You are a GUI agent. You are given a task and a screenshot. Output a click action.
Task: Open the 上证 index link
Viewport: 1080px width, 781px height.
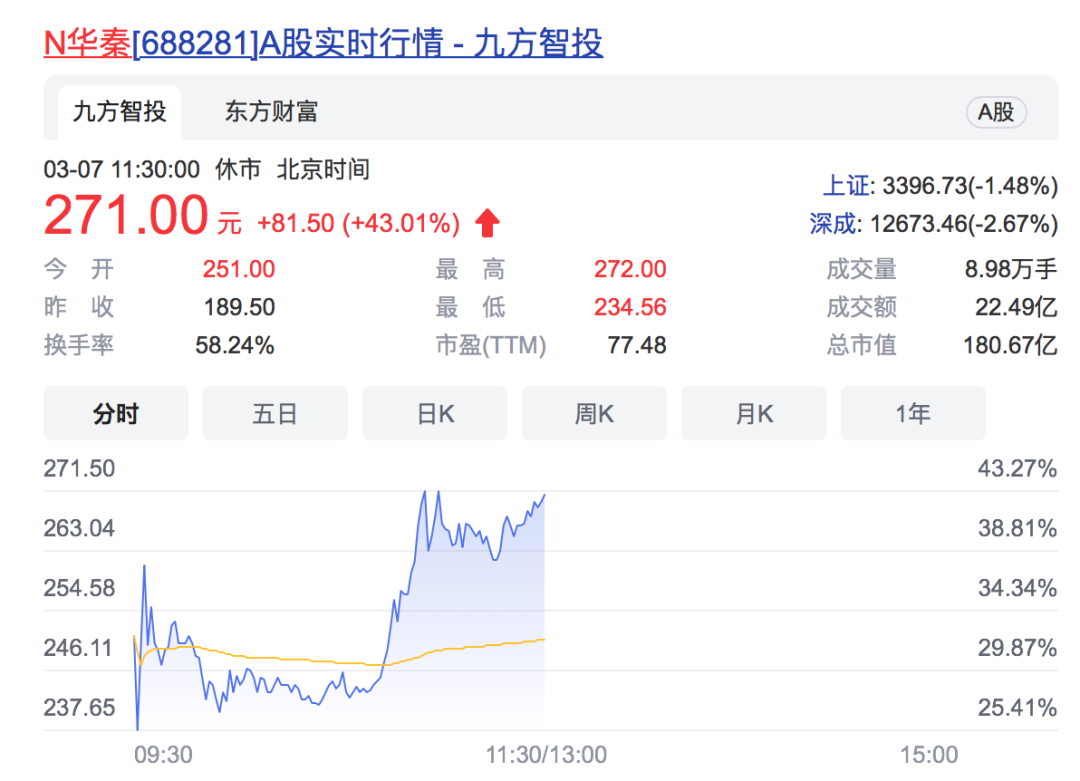845,185
